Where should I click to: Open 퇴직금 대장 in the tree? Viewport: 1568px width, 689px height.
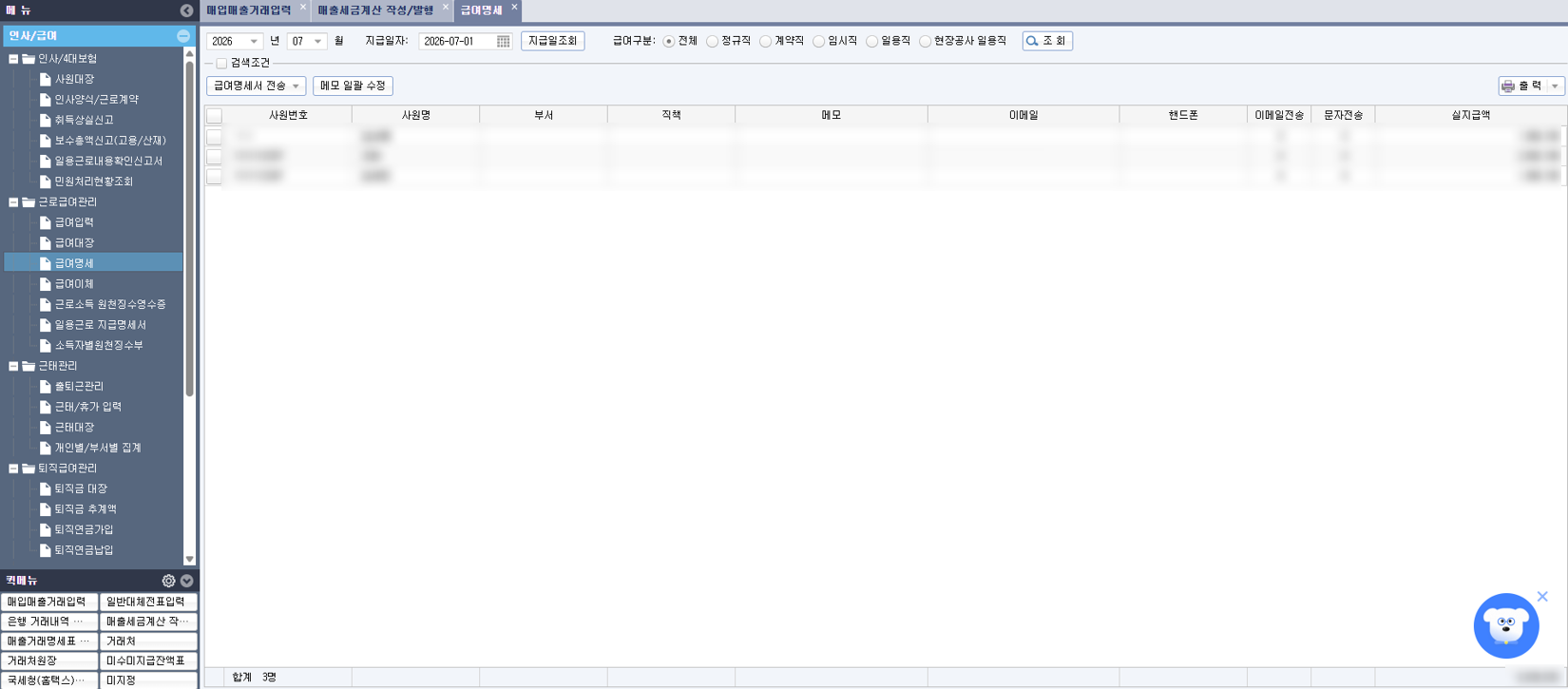pyautogui.click(x=81, y=488)
